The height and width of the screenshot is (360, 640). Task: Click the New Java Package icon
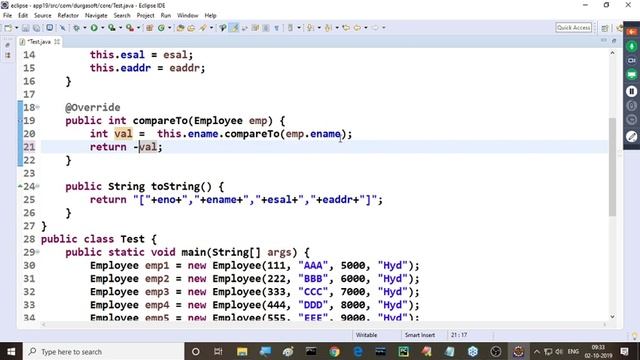[149, 28]
